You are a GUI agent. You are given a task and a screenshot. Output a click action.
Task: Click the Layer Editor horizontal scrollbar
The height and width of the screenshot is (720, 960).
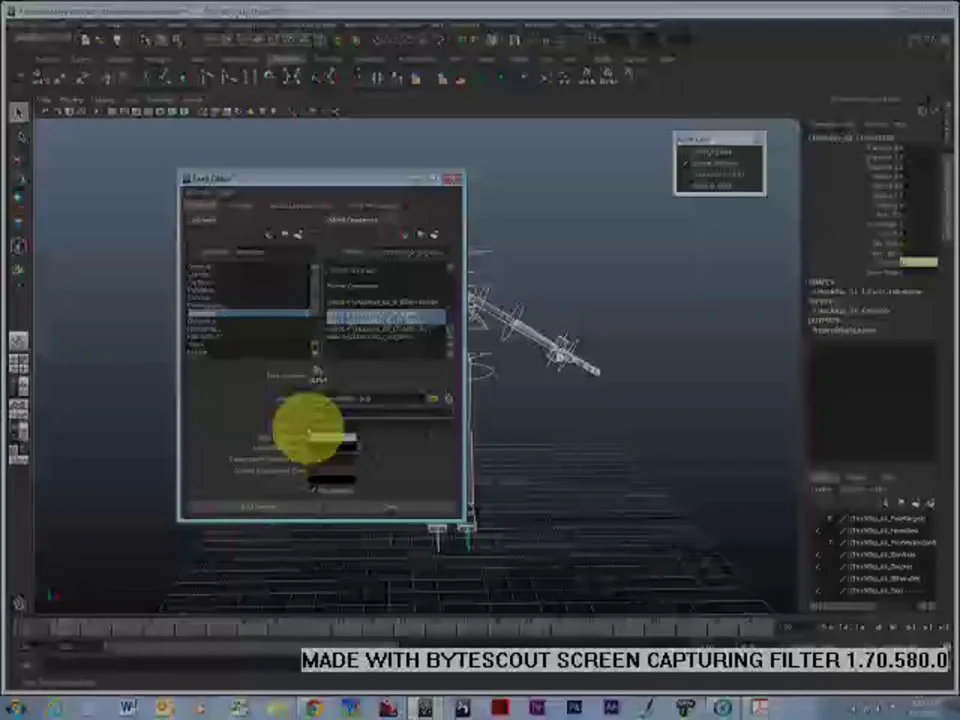click(872, 606)
